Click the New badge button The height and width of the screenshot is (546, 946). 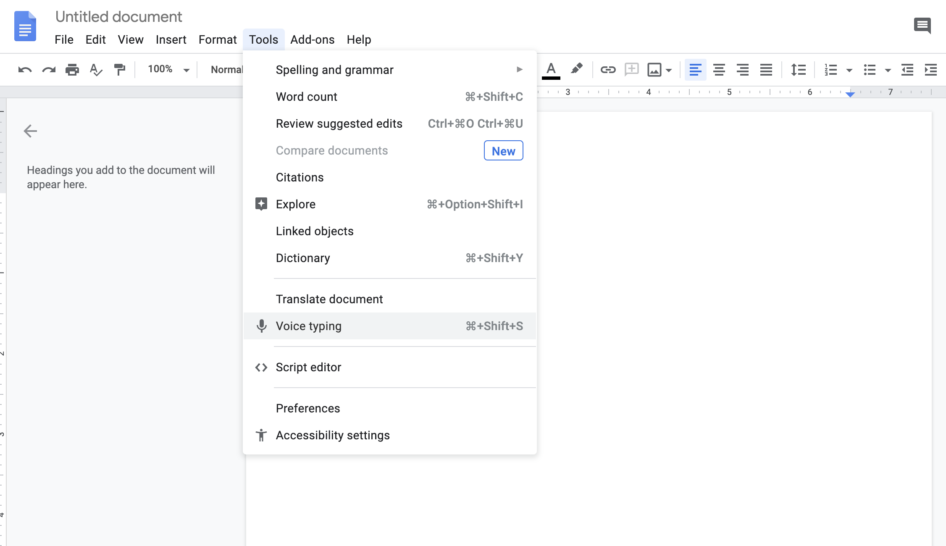[x=503, y=151]
